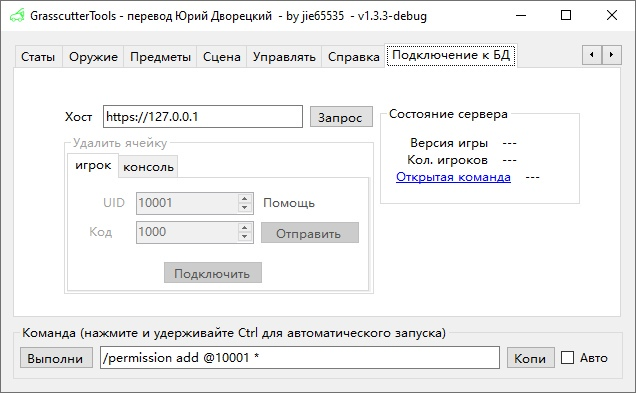Decrease Код value with the down spinner arrow
Image resolution: width=636 pixels, height=393 pixels.
244,237
